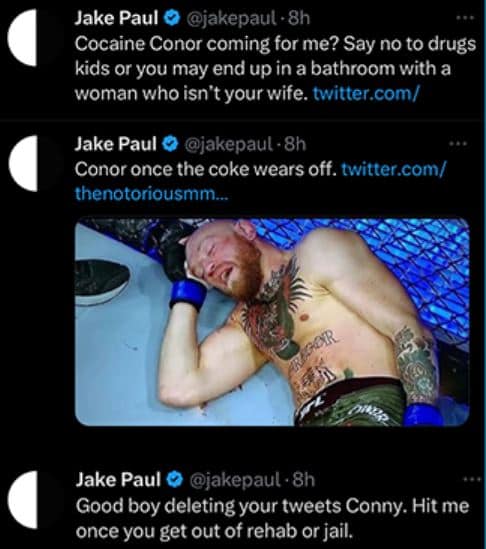
Task: Open profile avatar beside third tweet
Action: (x=23, y=500)
